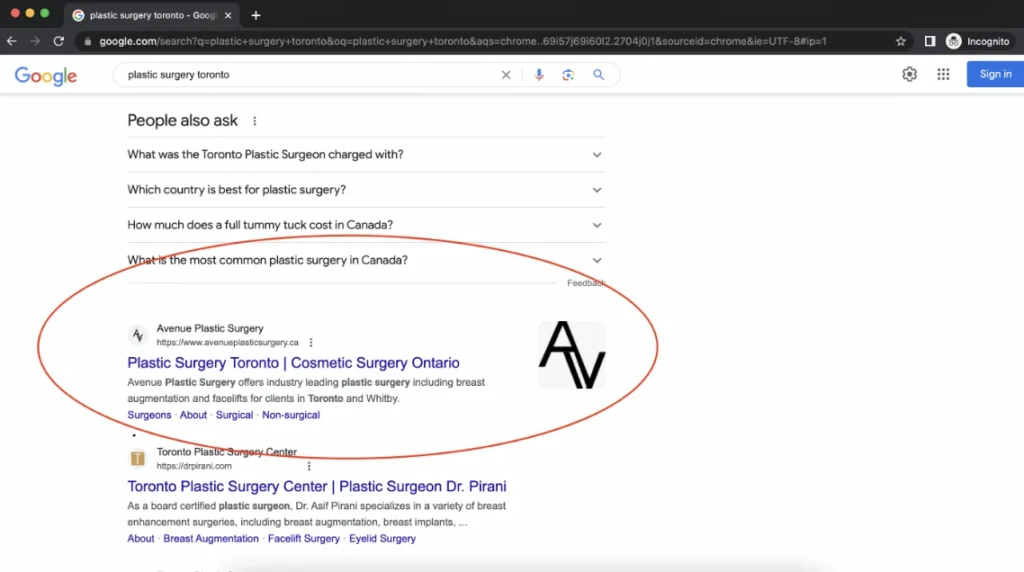Expand 'What was the Toronto Plastic Surgeon charged with?'
This screenshot has height=572, width=1024.
click(366, 155)
